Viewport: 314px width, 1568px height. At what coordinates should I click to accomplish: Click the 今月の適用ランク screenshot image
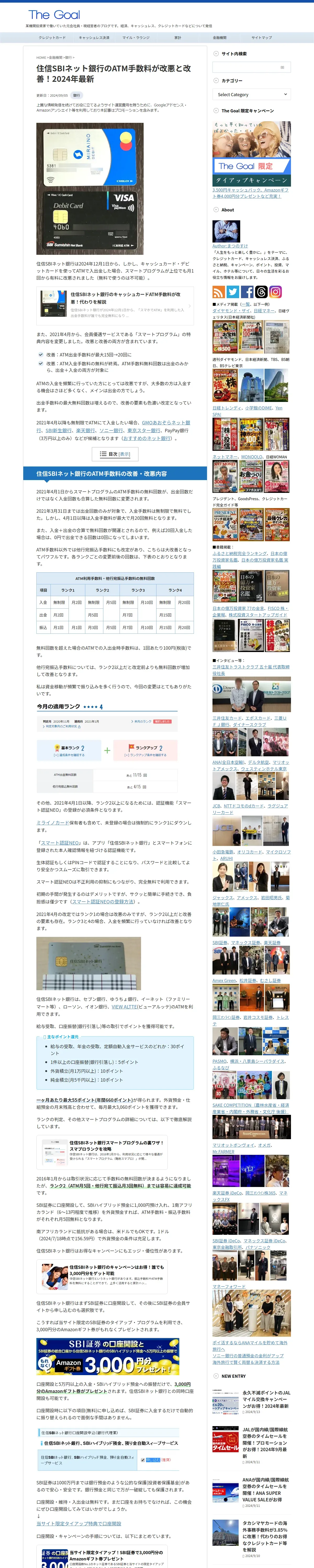coord(107,748)
